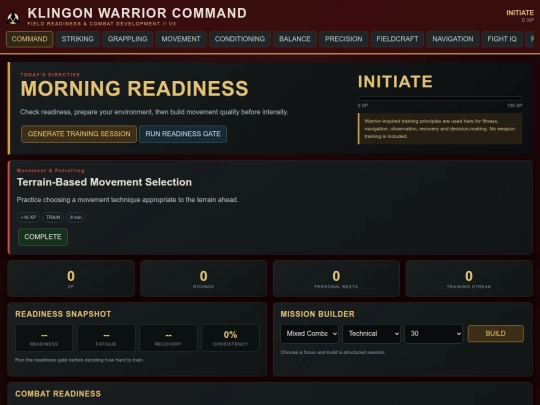Open the Mixed Combat focus dropdown

pos(309,334)
